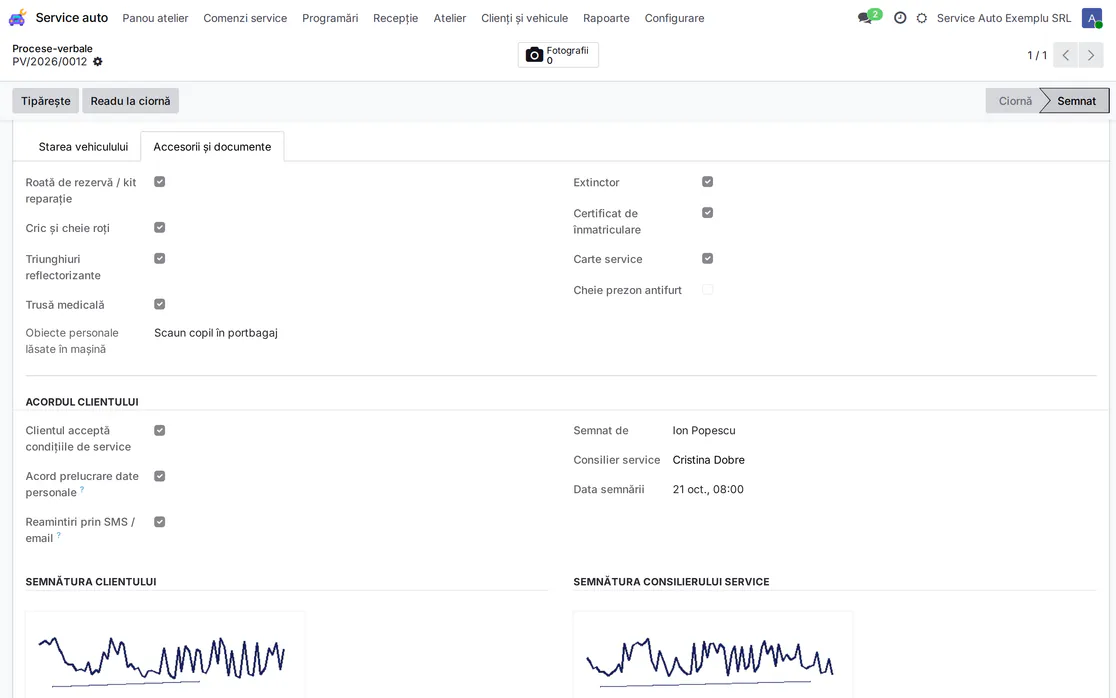Open the Procese-verbale breadcrumb link
Image resolution: width=1116 pixels, height=698 pixels.
[53, 48]
